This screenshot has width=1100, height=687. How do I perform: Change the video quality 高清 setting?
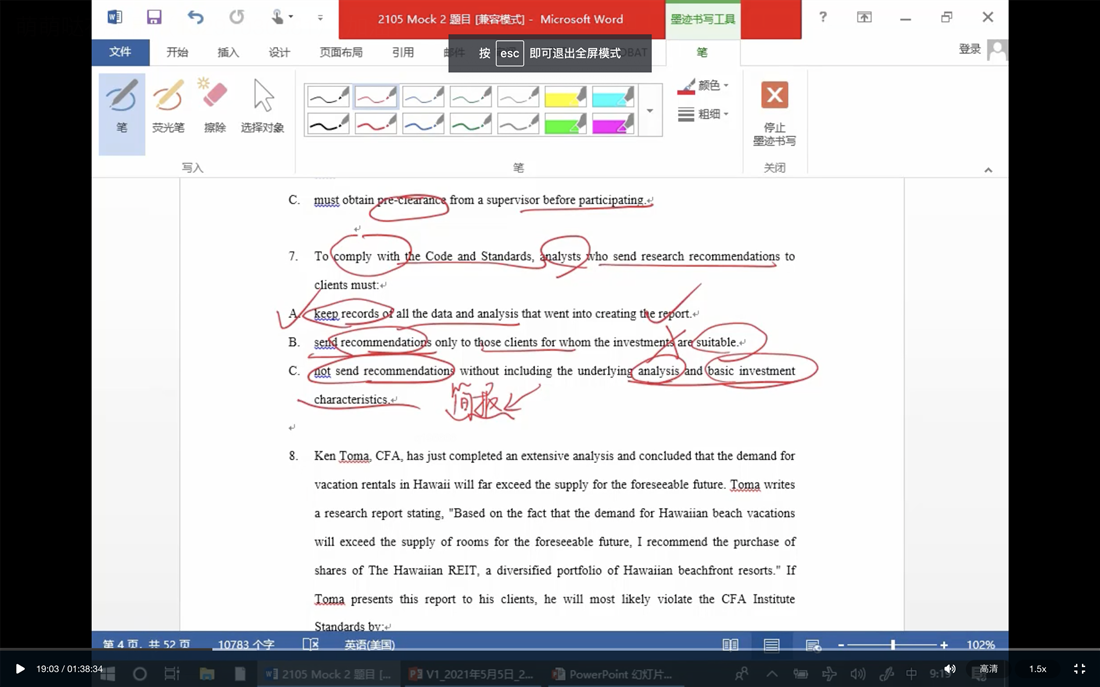click(988, 669)
